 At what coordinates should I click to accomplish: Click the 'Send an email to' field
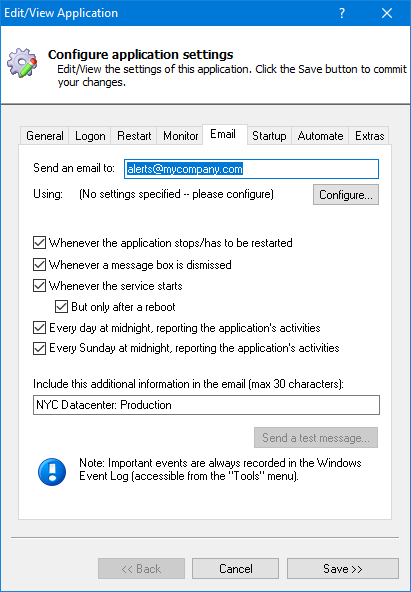coord(251,169)
